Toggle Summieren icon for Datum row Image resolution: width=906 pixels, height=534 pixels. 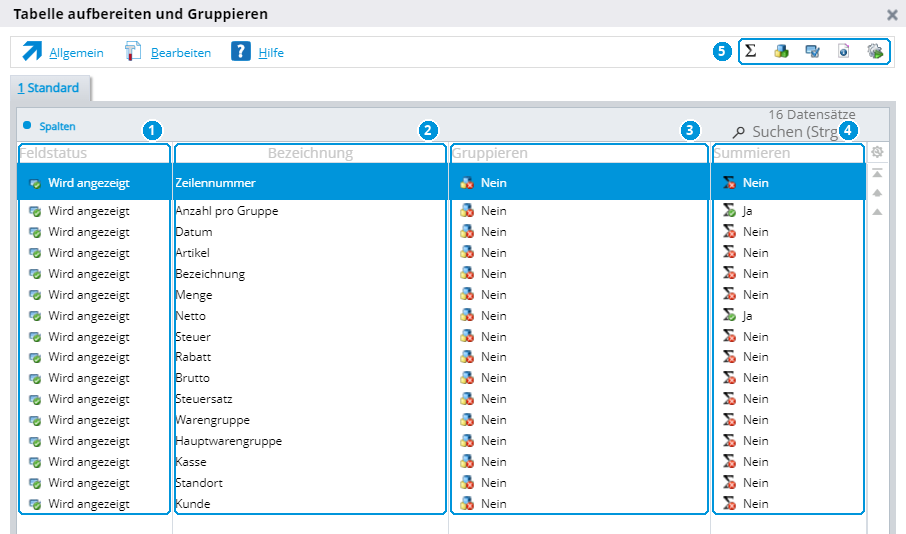729,232
